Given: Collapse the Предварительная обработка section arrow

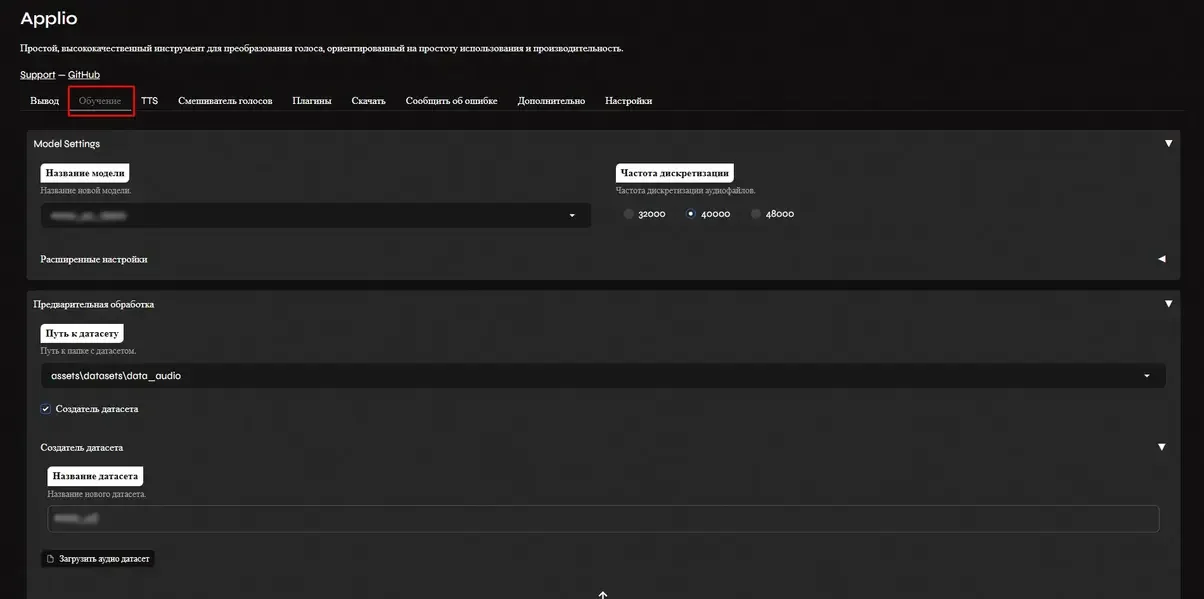Looking at the screenshot, I should tap(1168, 304).
